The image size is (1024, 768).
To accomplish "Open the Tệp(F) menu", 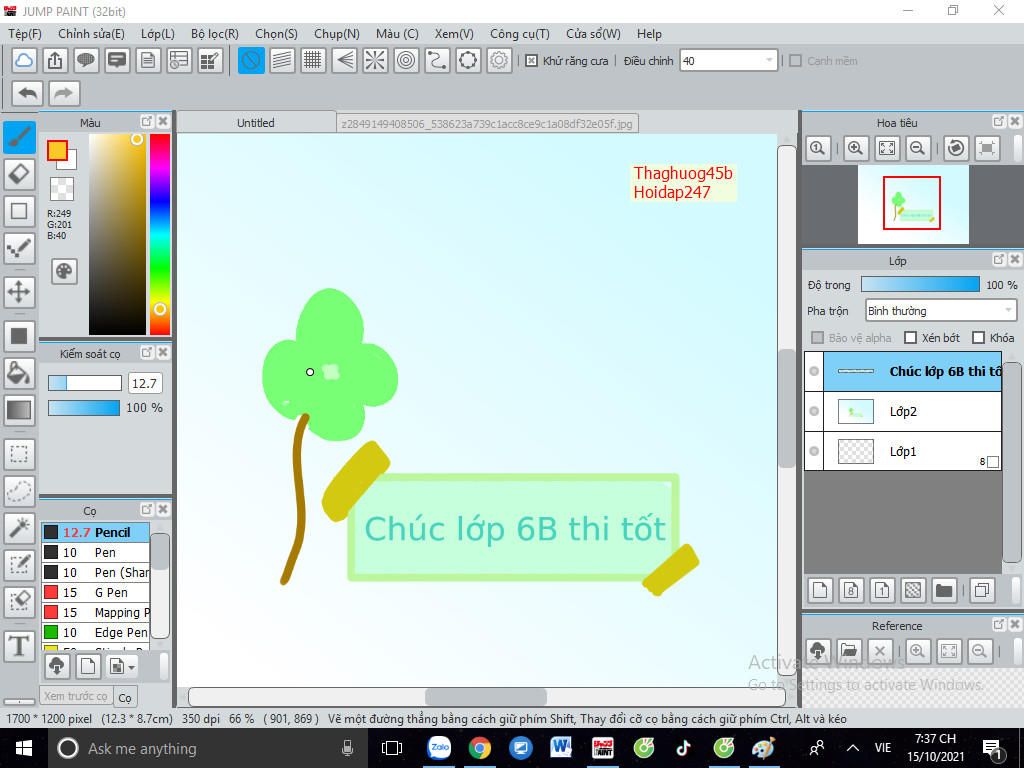I will [25, 34].
